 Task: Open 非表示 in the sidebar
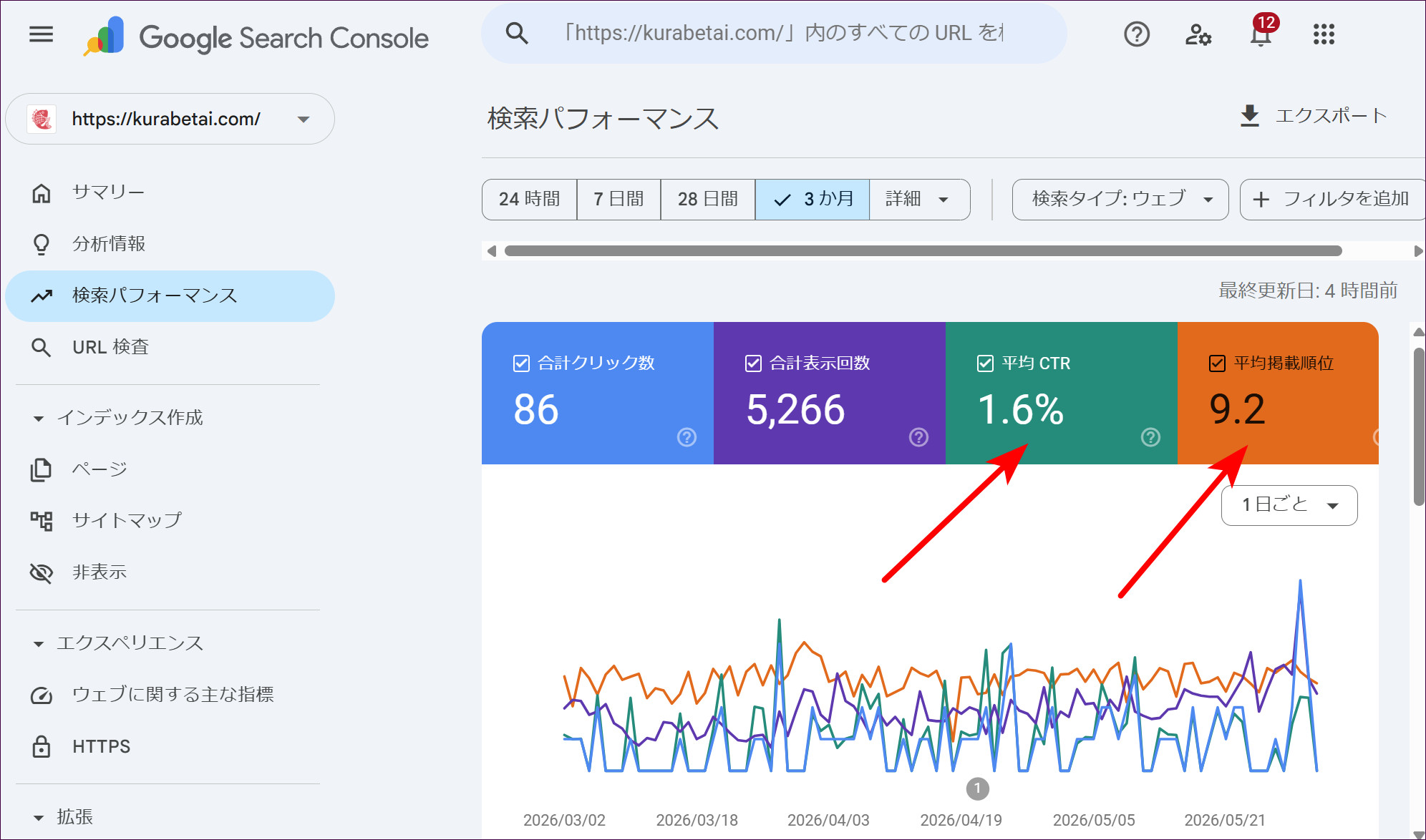[x=170, y=572]
